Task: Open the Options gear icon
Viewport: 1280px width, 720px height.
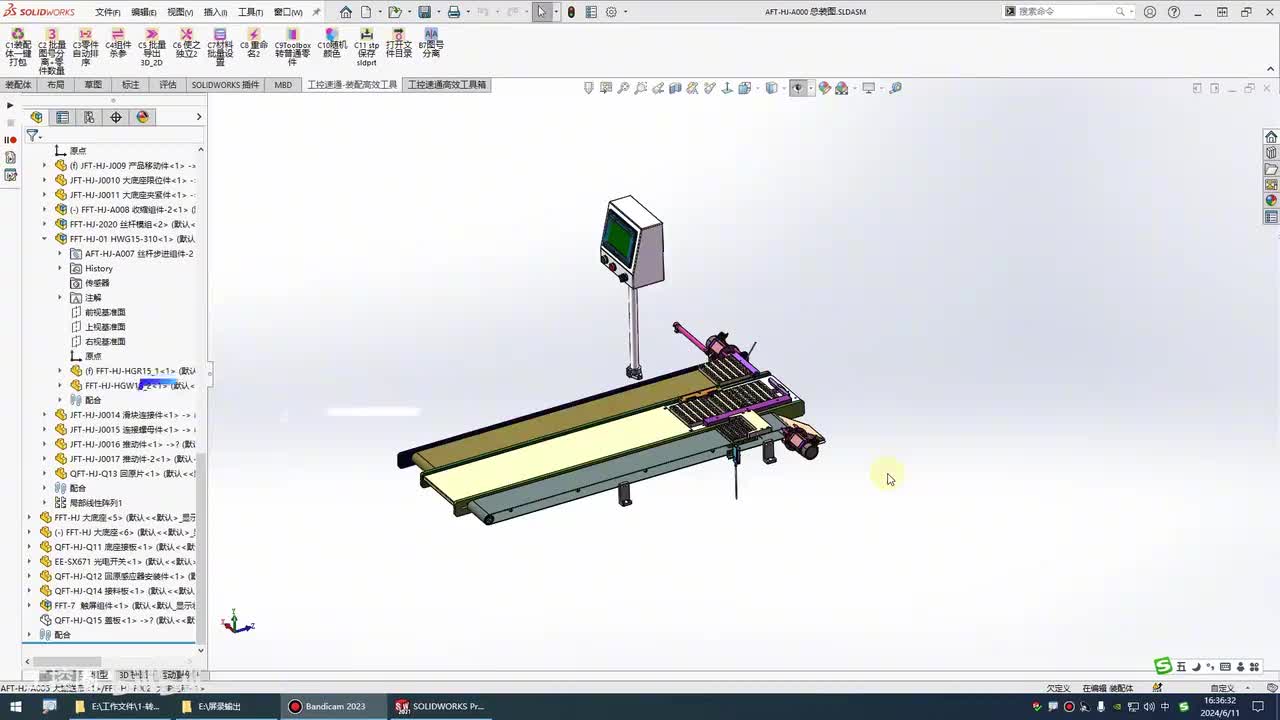Action: click(611, 12)
